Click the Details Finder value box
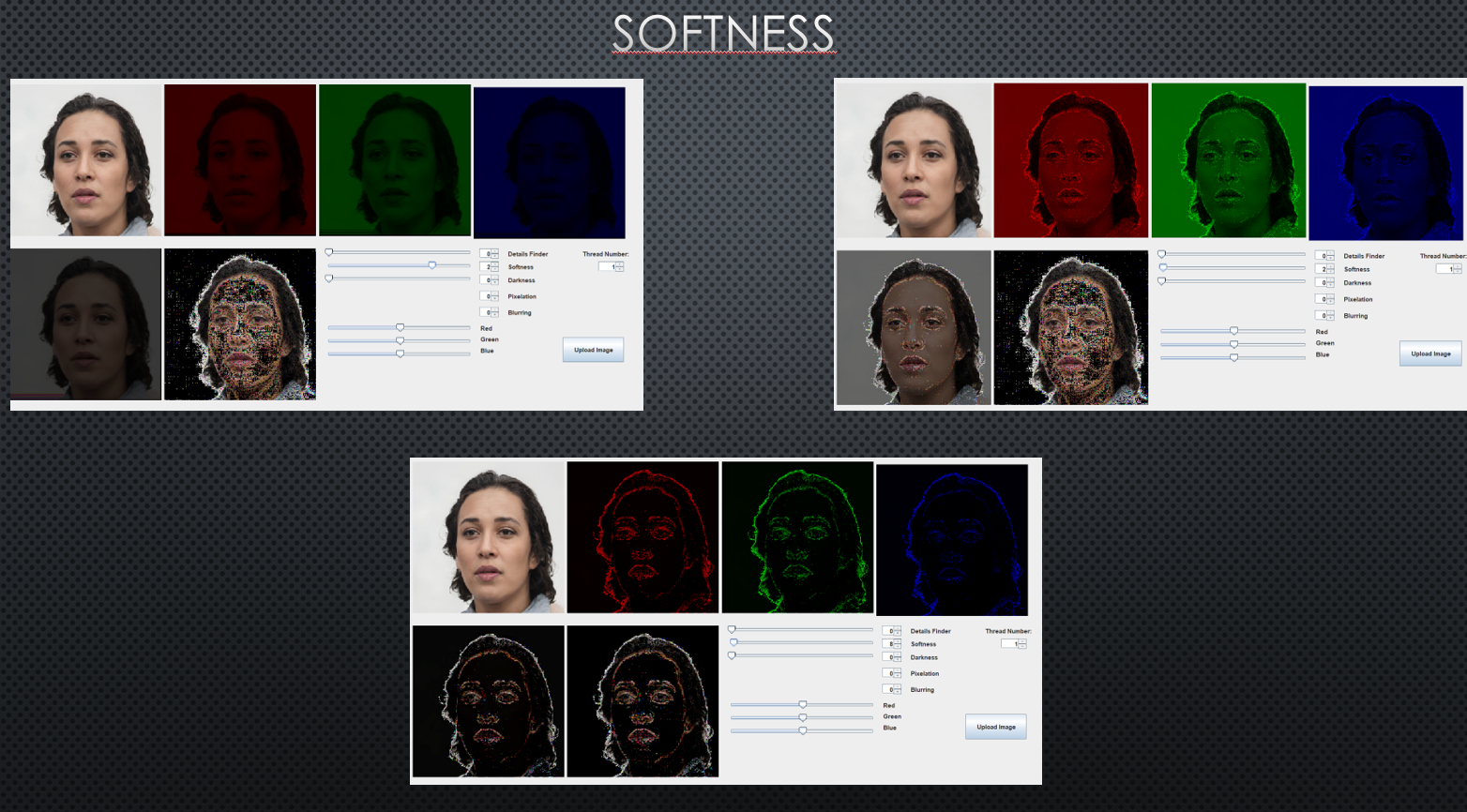 click(887, 631)
